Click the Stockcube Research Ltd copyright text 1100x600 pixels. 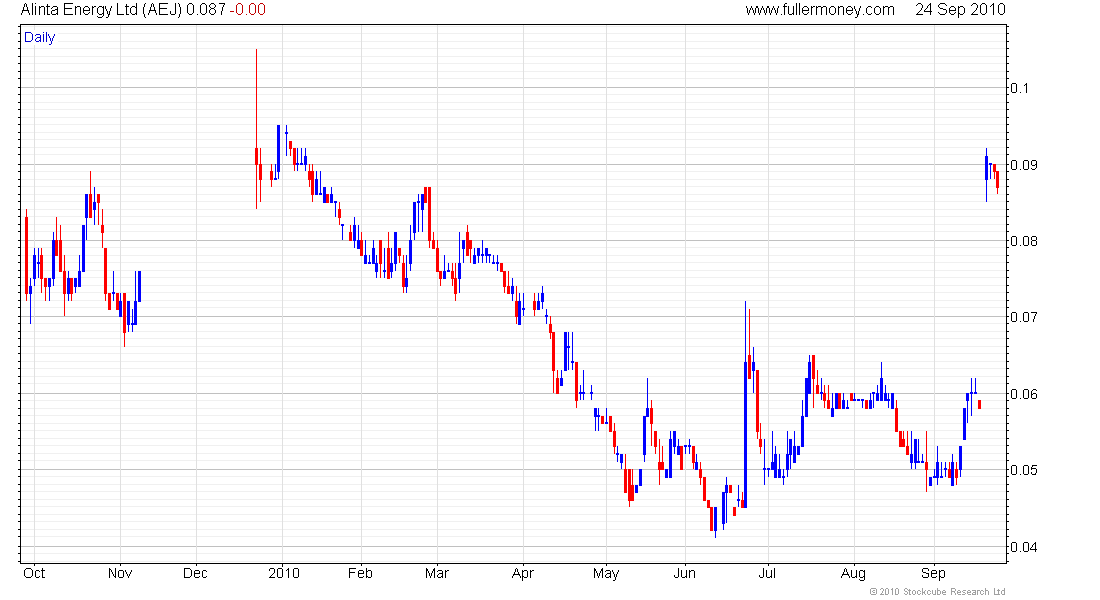(x=937, y=592)
